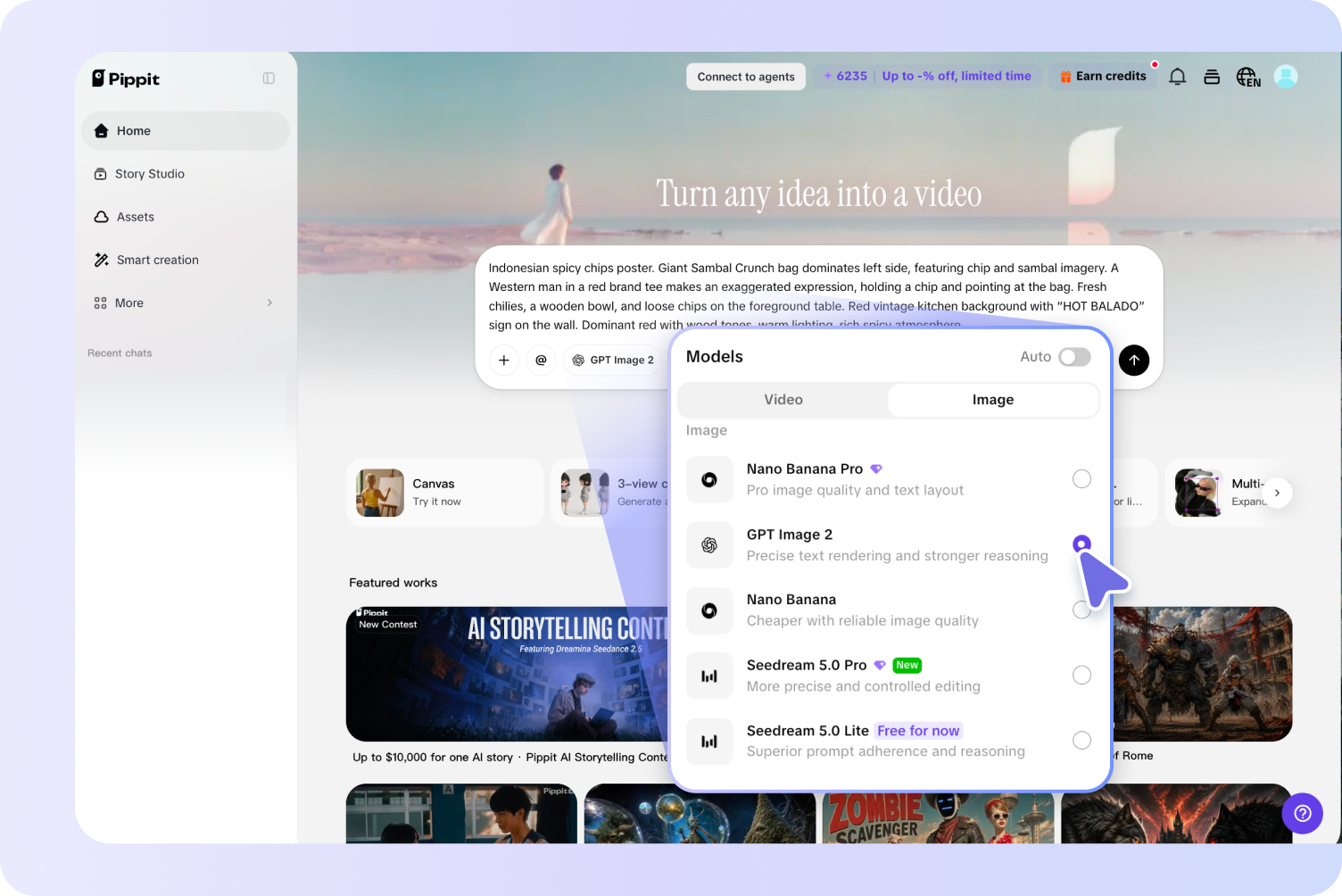Click the Smart creation wand icon
Image resolution: width=1342 pixels, height=896 pixels.
tap(102, 260)
